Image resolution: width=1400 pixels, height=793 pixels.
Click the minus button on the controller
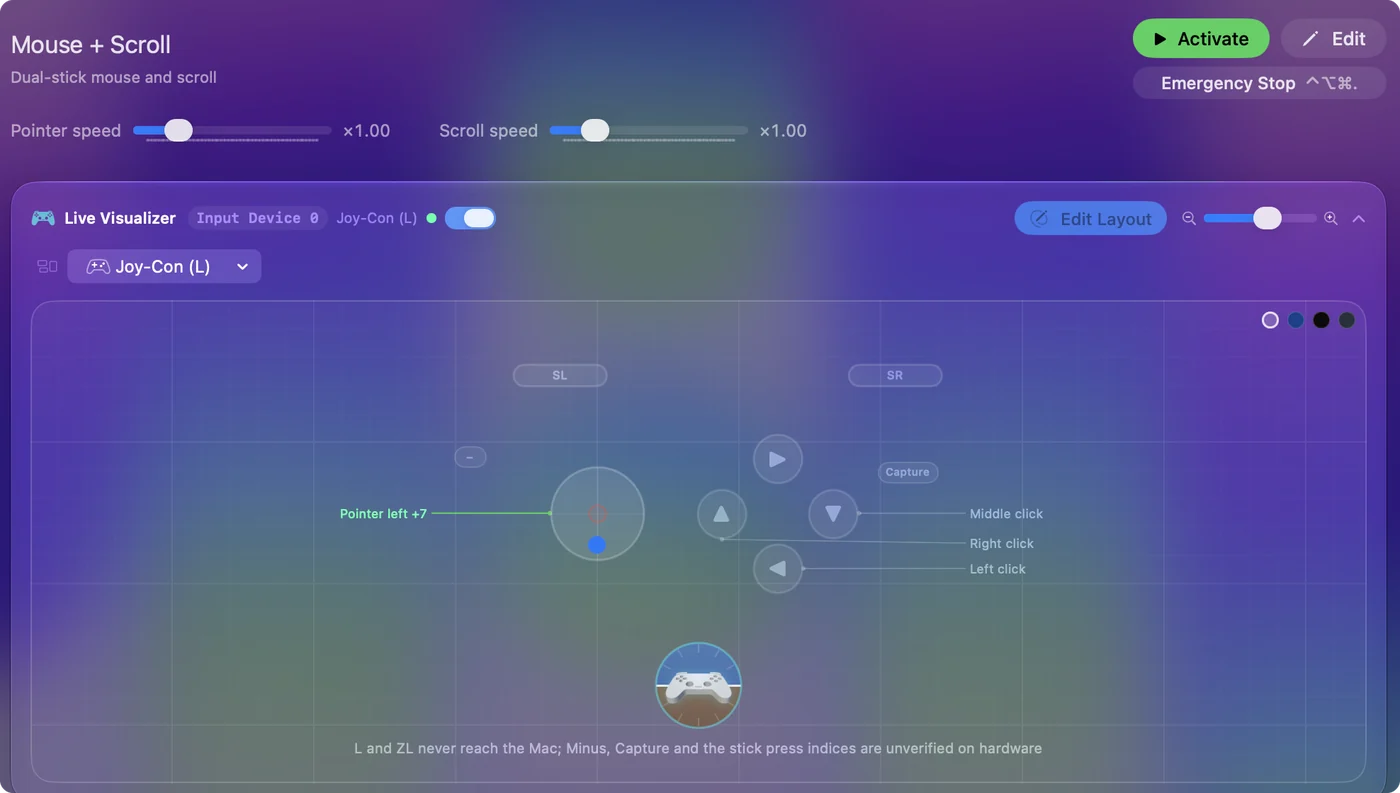(470, 457)
